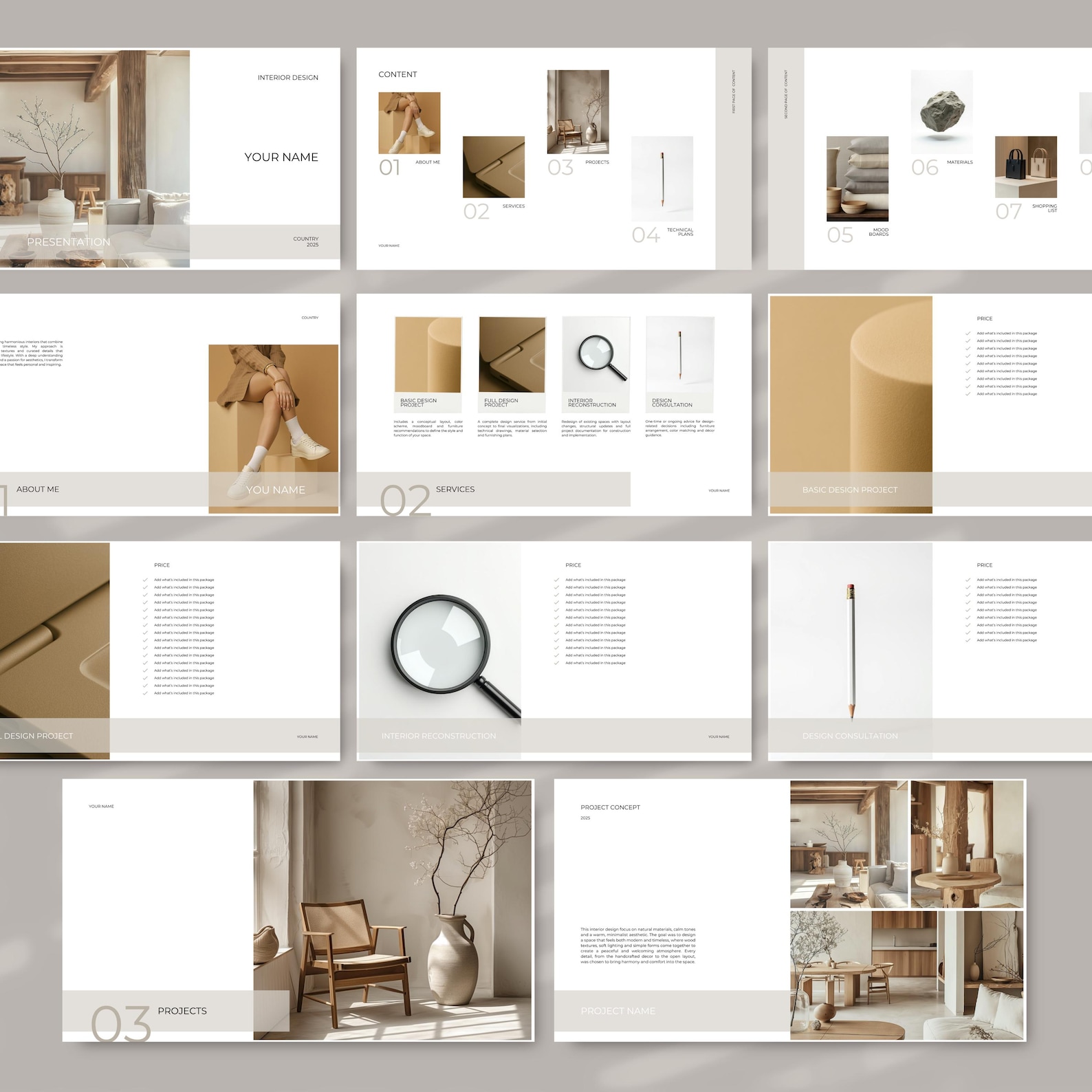This screenshot has height=1092, width=1092.
Task: Click the project description paragraph
Action: (x=638, y=946)
